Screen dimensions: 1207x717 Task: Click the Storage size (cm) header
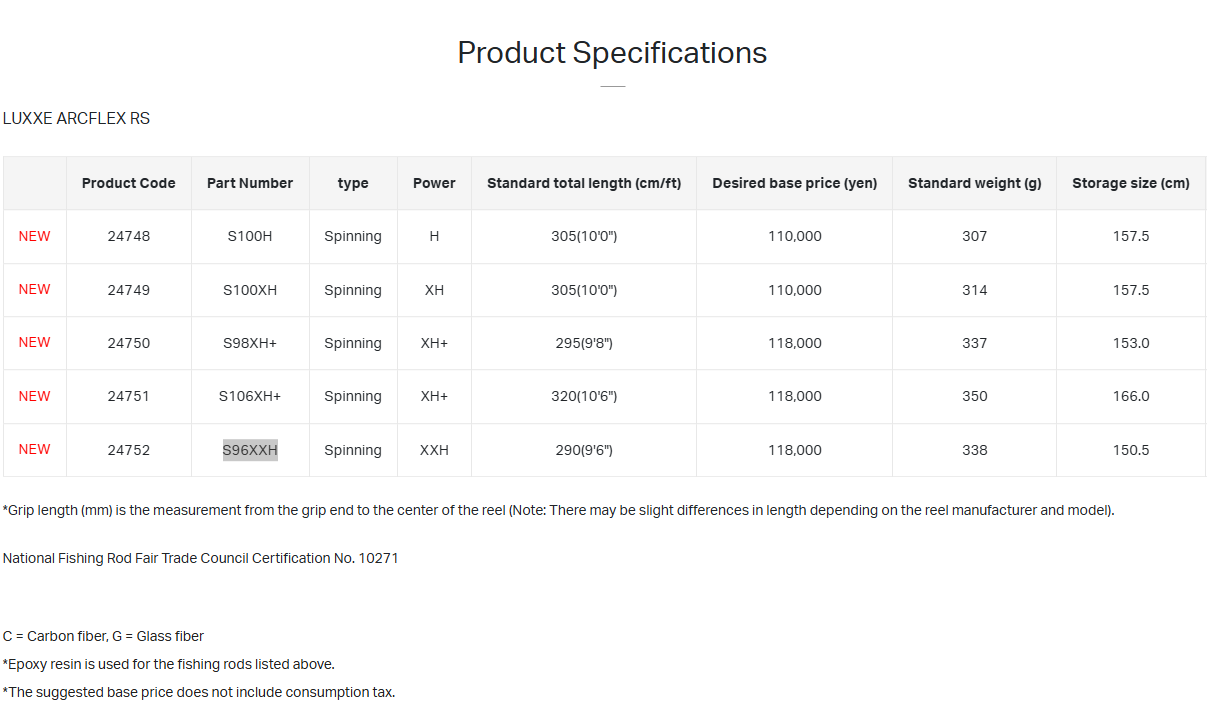point(1131,183)
